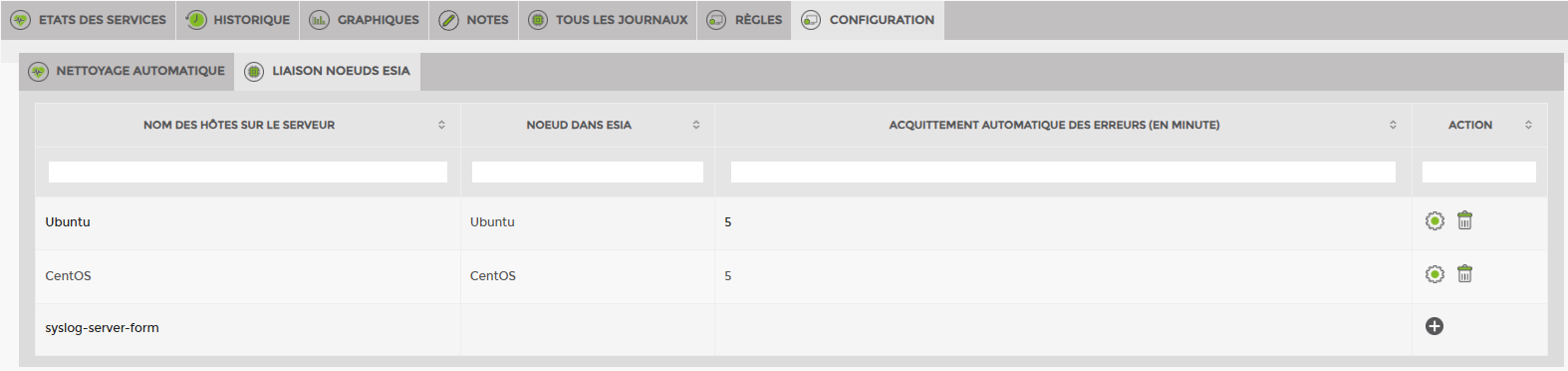
Task: Open the Nettoyage automatique sub-tab
Action: [127, 71]
